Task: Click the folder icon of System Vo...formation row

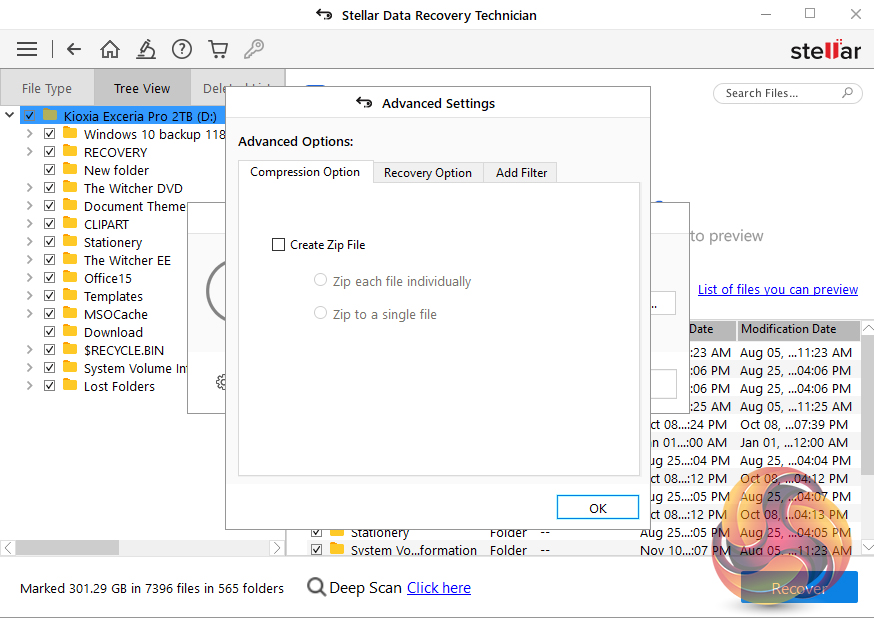Action: click(x=337, y=549)
